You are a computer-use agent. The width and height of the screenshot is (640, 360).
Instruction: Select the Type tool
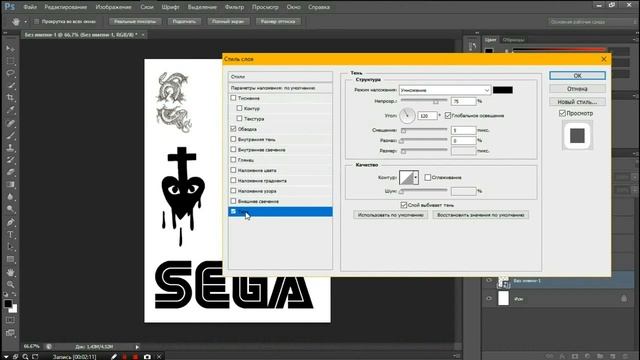(10, 235)
